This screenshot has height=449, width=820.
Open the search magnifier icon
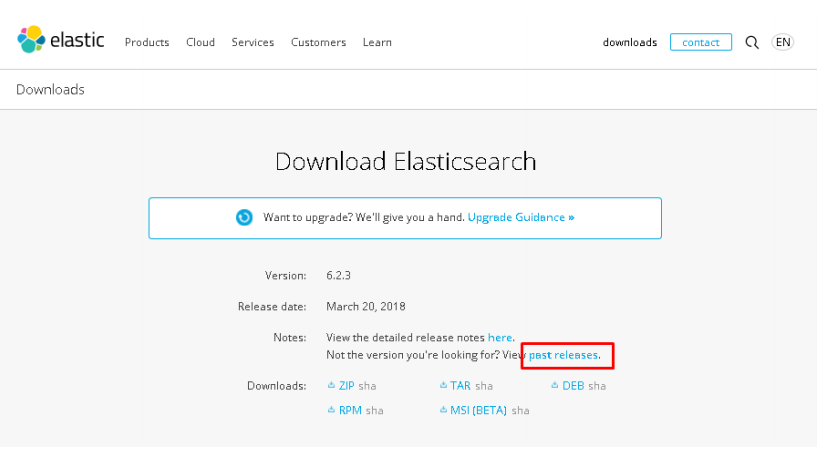tap(751, 42)
